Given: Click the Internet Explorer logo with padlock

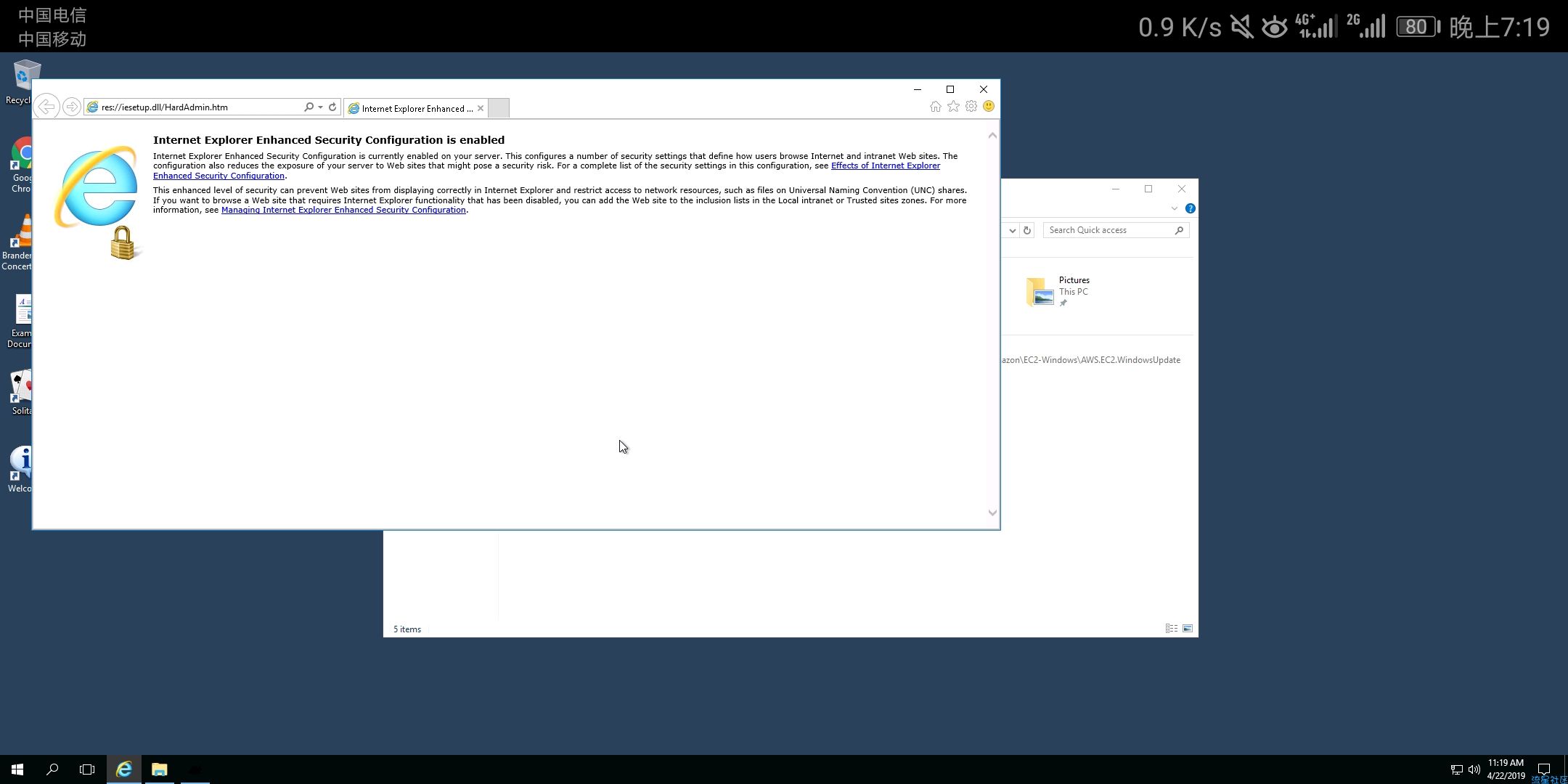Looking at the screenshot, I should tap(98, 202).
